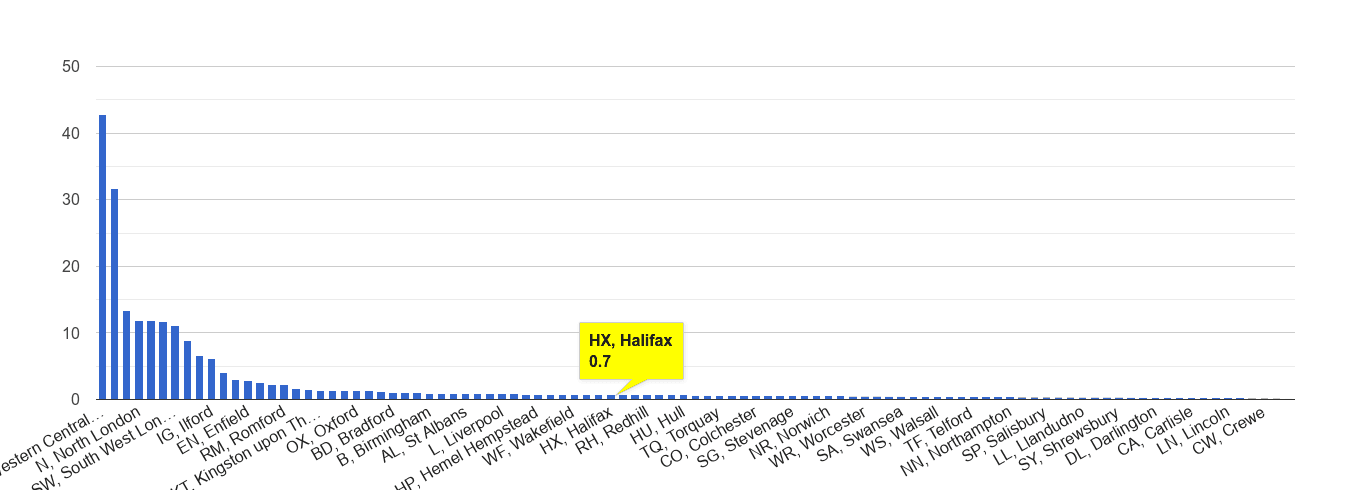Click the y-axis value 40
Viewport: 1350px width, 490px height.
(71, 133)
